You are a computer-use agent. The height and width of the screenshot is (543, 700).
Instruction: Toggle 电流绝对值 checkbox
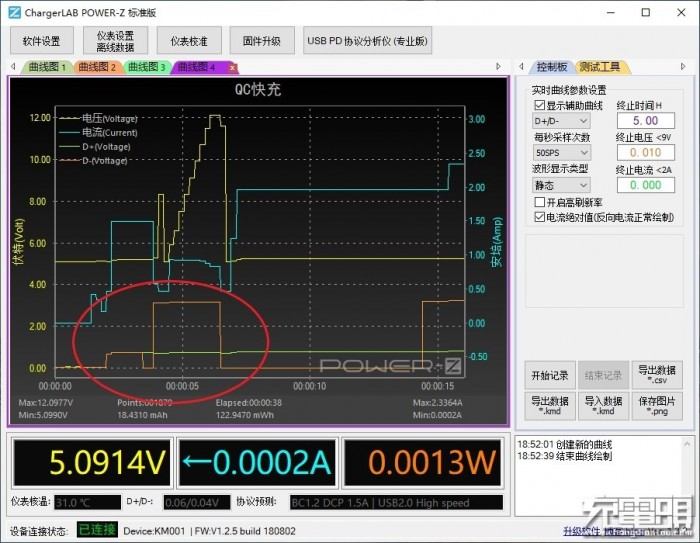click(539, 217)
